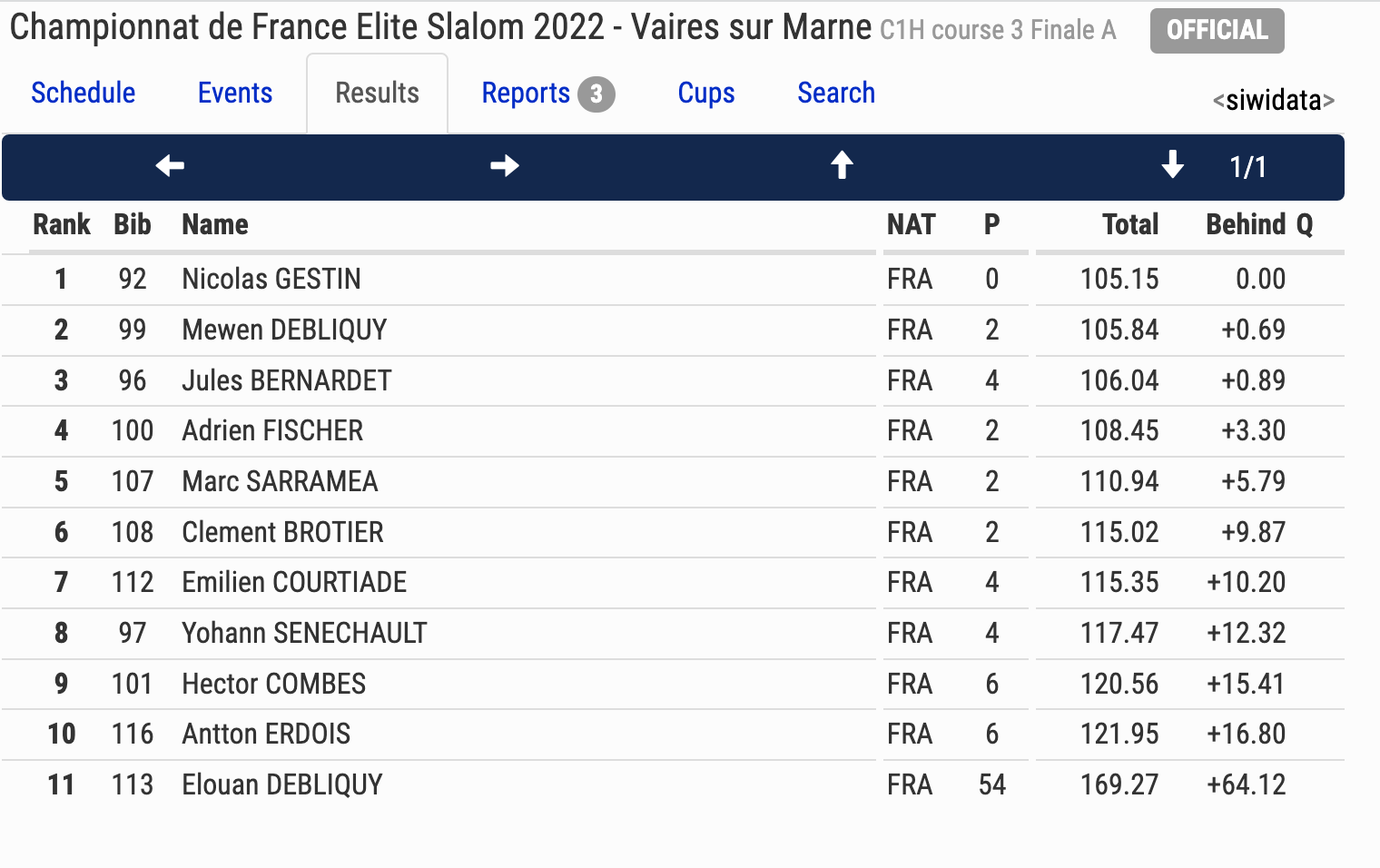
Task: Click the down arrow navigation icon
Action: point(1173,165)
